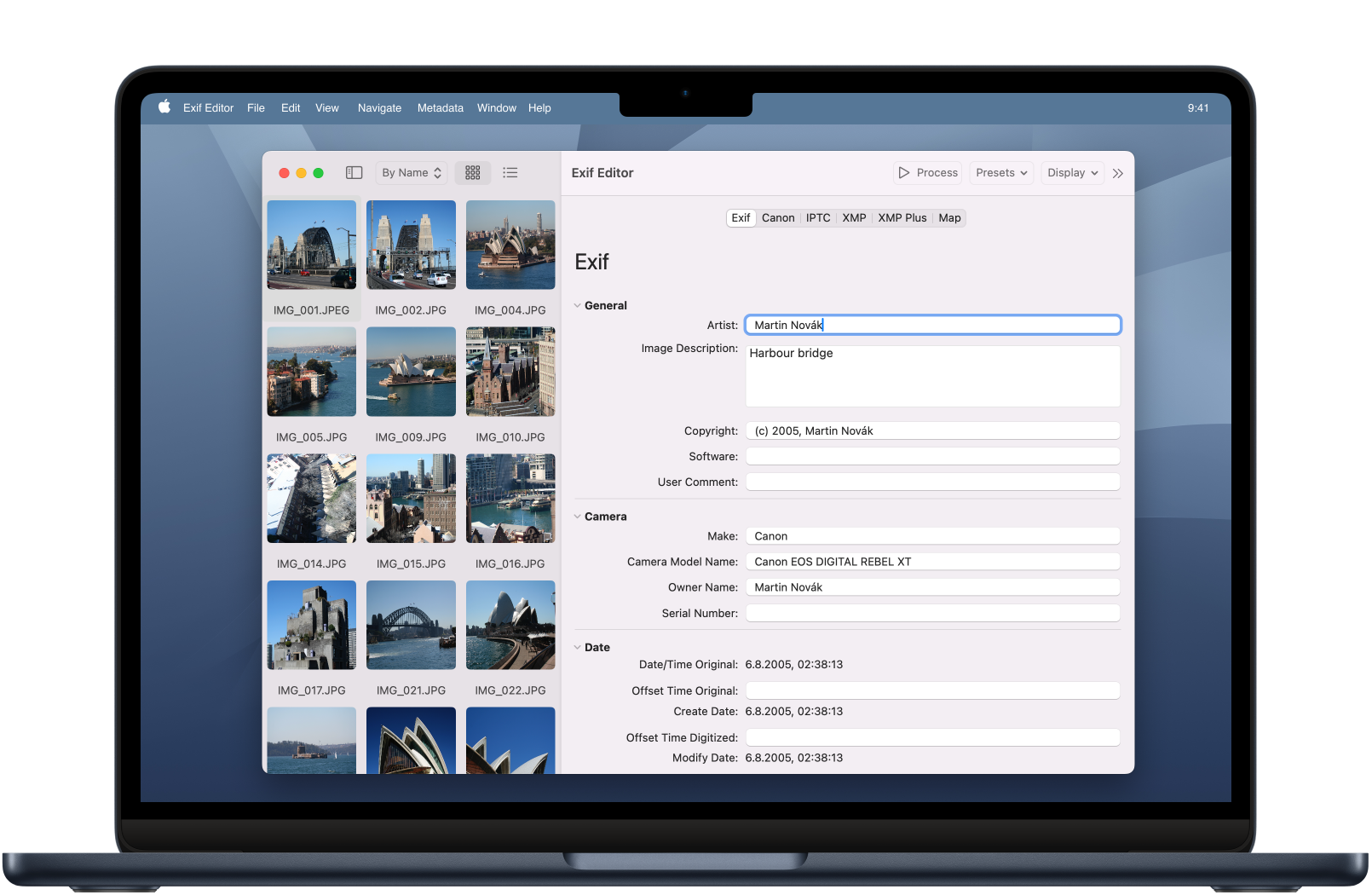Switch to grid view icon
The image size is (1372, 895).
[472, 172]
